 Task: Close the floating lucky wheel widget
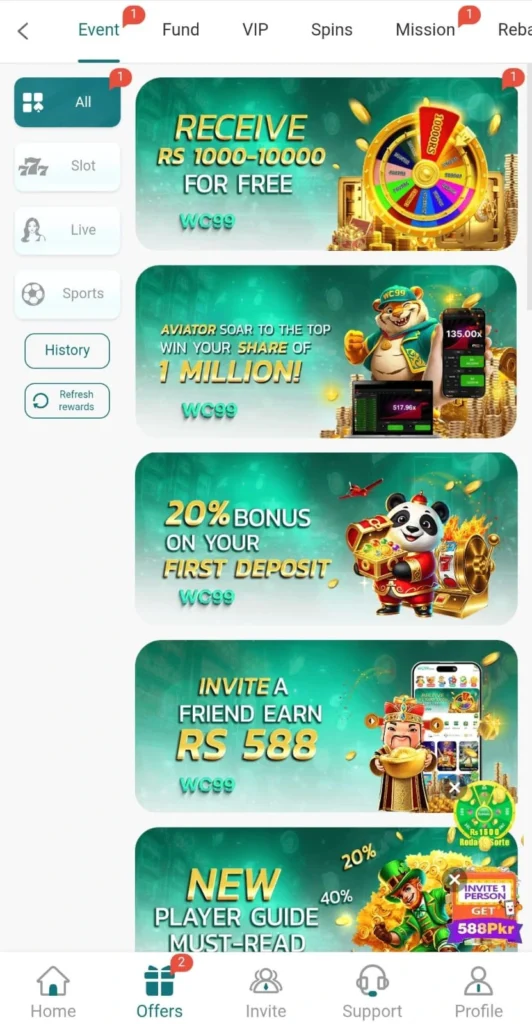[454, 788]
